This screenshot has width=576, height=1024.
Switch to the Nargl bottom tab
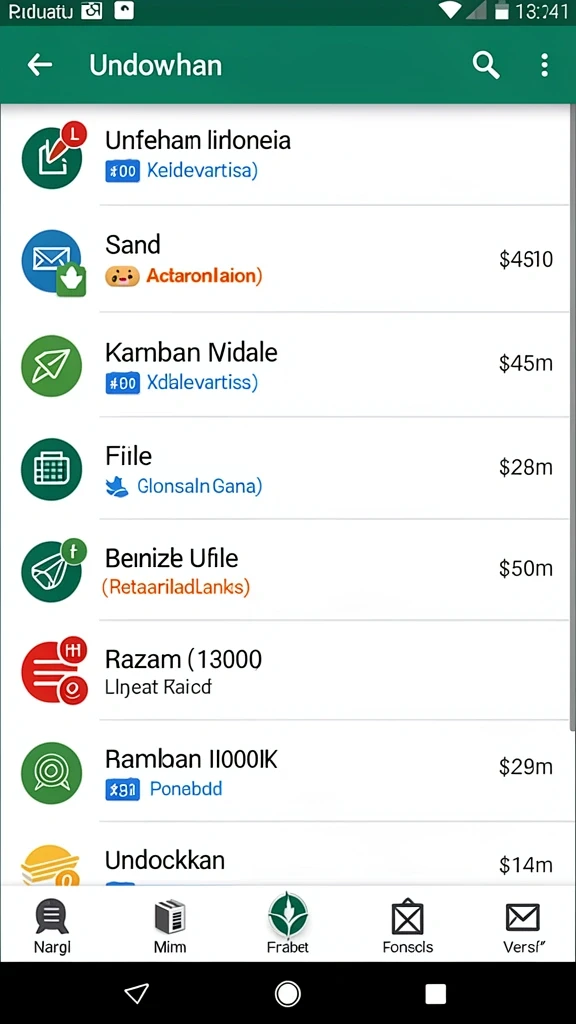pos(52,926)
